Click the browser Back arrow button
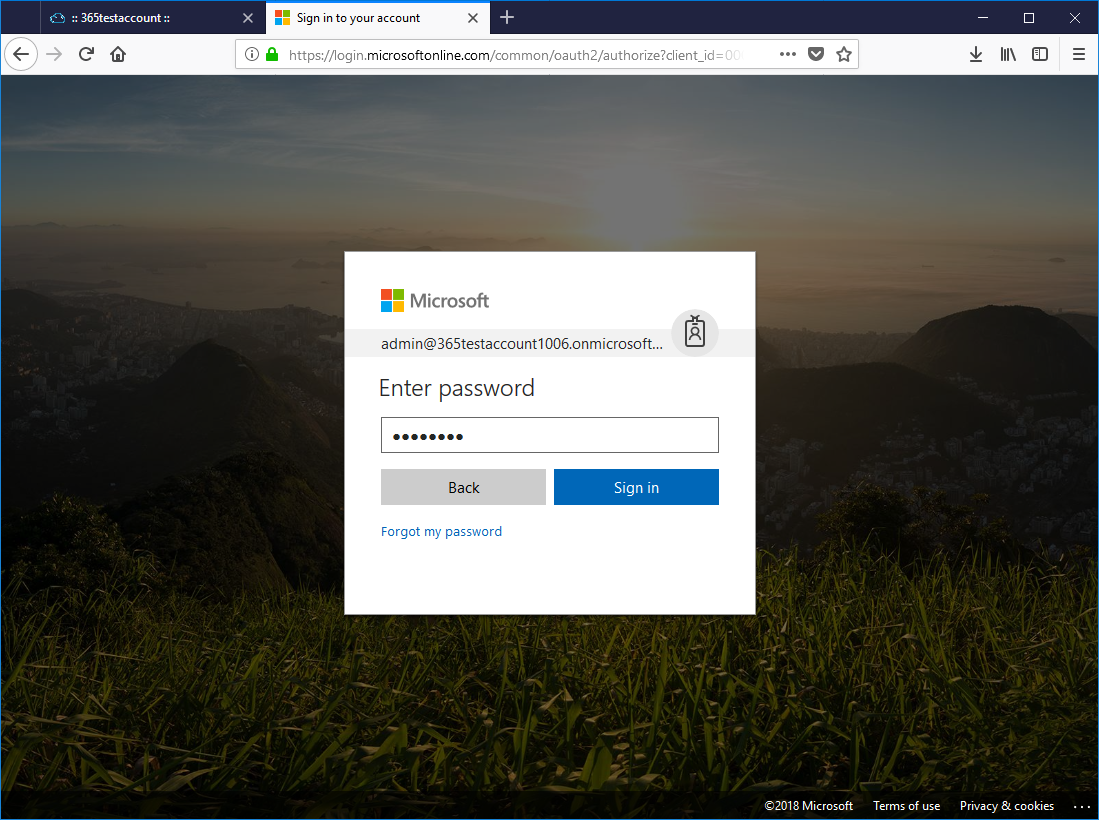This screenshot has width=1099, height=820. (21, 55)
